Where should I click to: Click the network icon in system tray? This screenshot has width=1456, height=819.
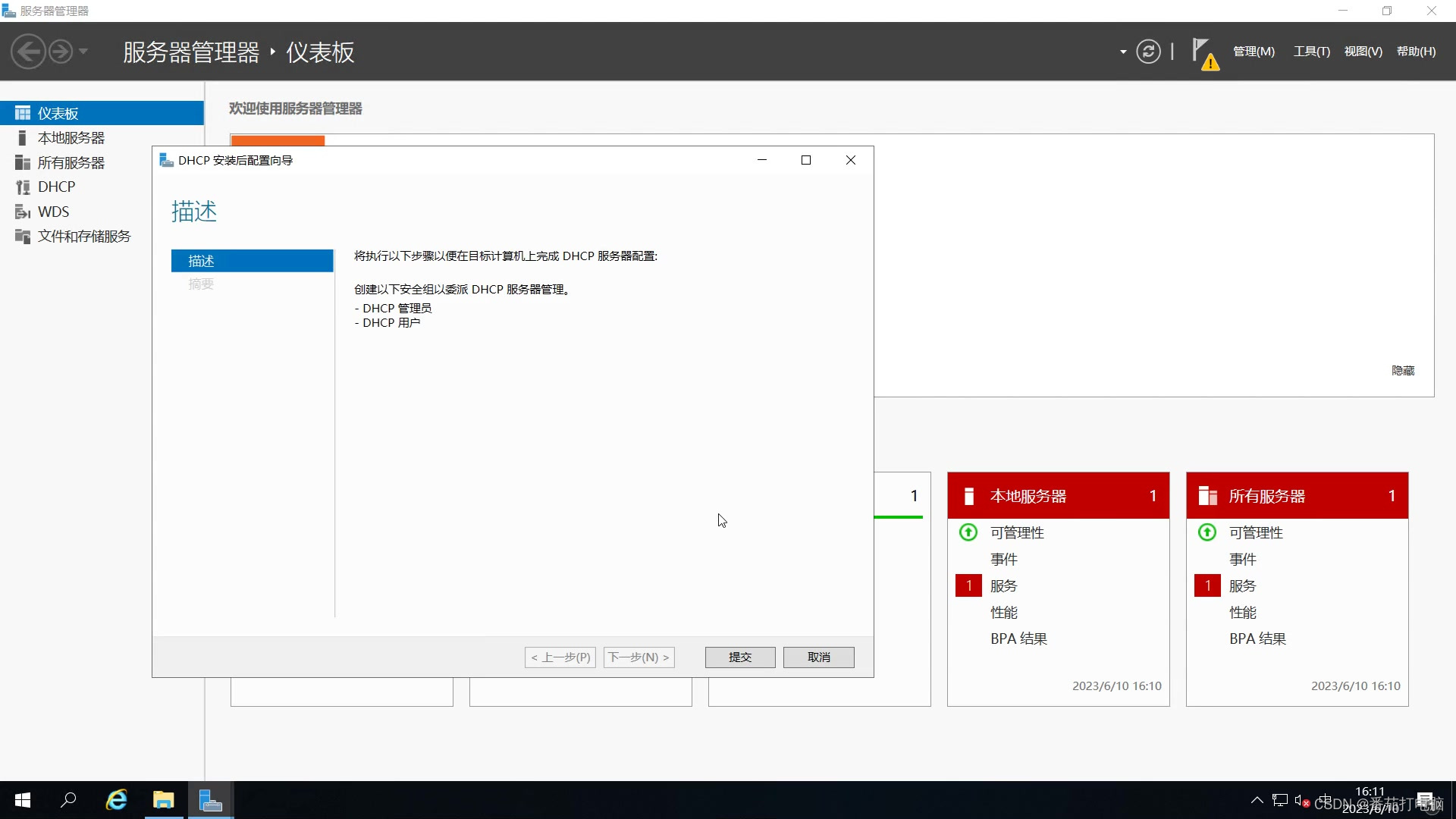[x=1280, y=800]
